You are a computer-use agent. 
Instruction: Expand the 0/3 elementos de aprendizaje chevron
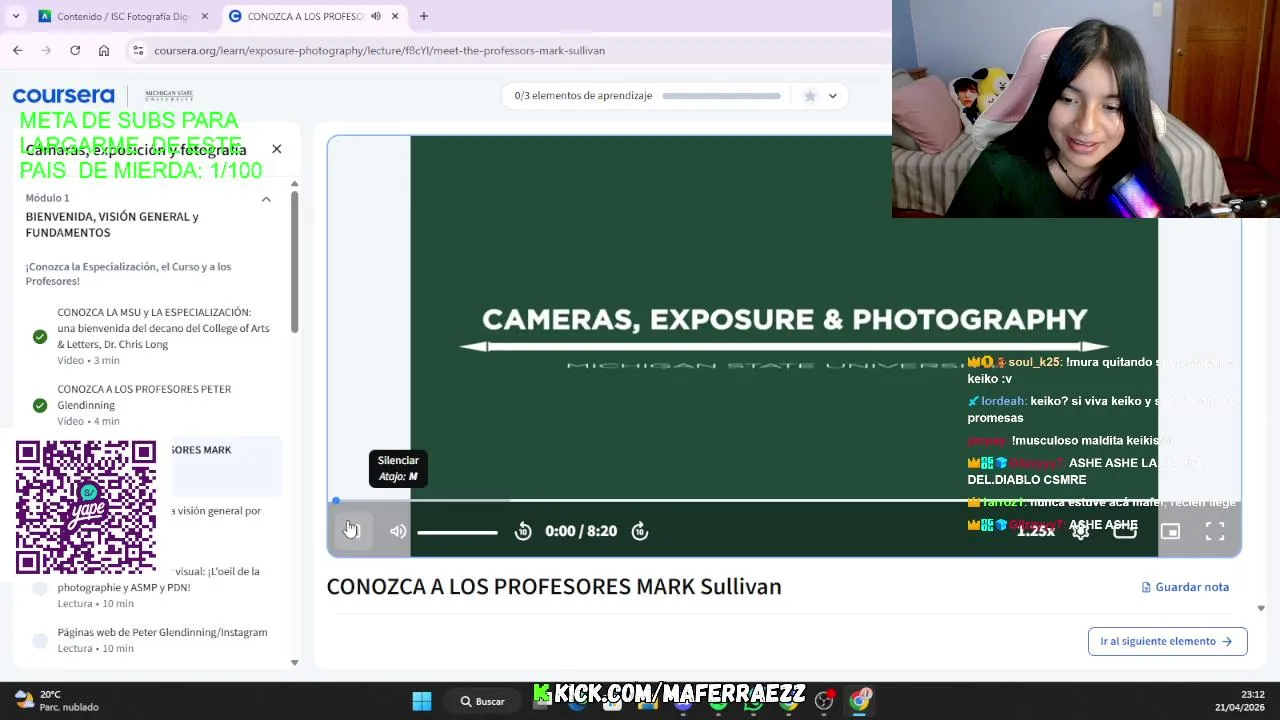pyautogui.click(x=832, y=96)
